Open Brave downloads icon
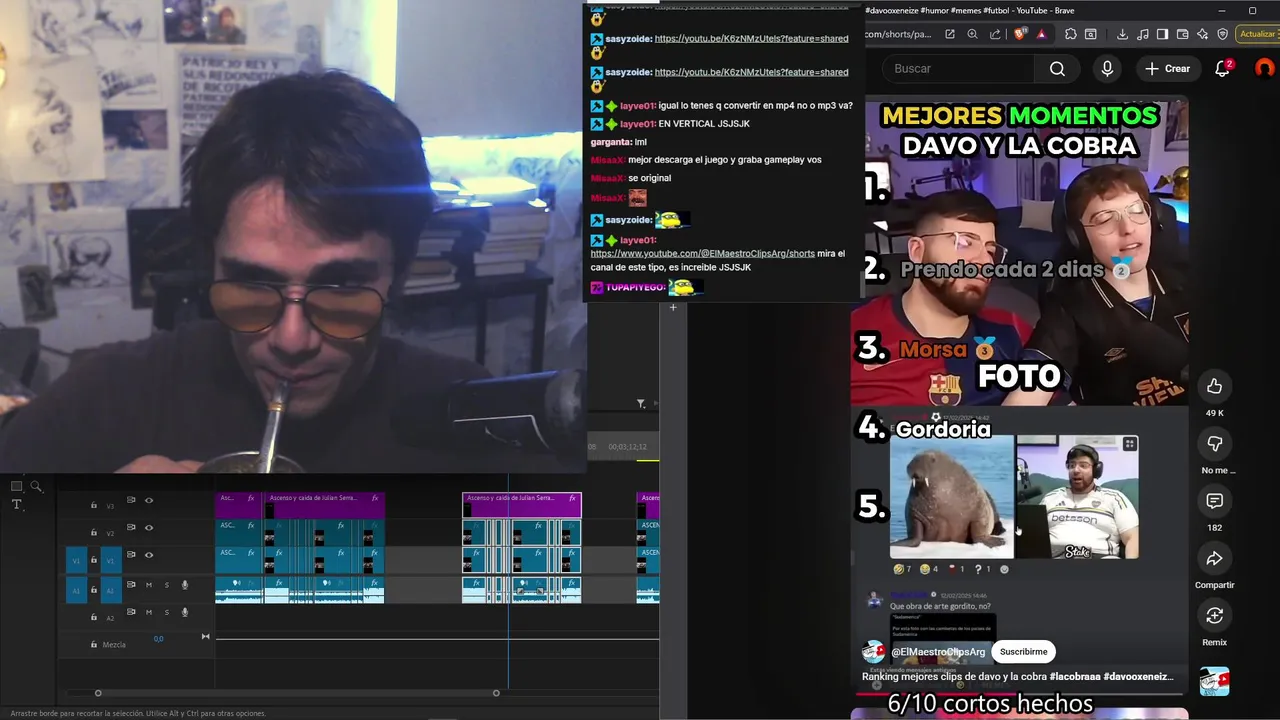This screenshot has width=1280, height=720. point(1122,34)
